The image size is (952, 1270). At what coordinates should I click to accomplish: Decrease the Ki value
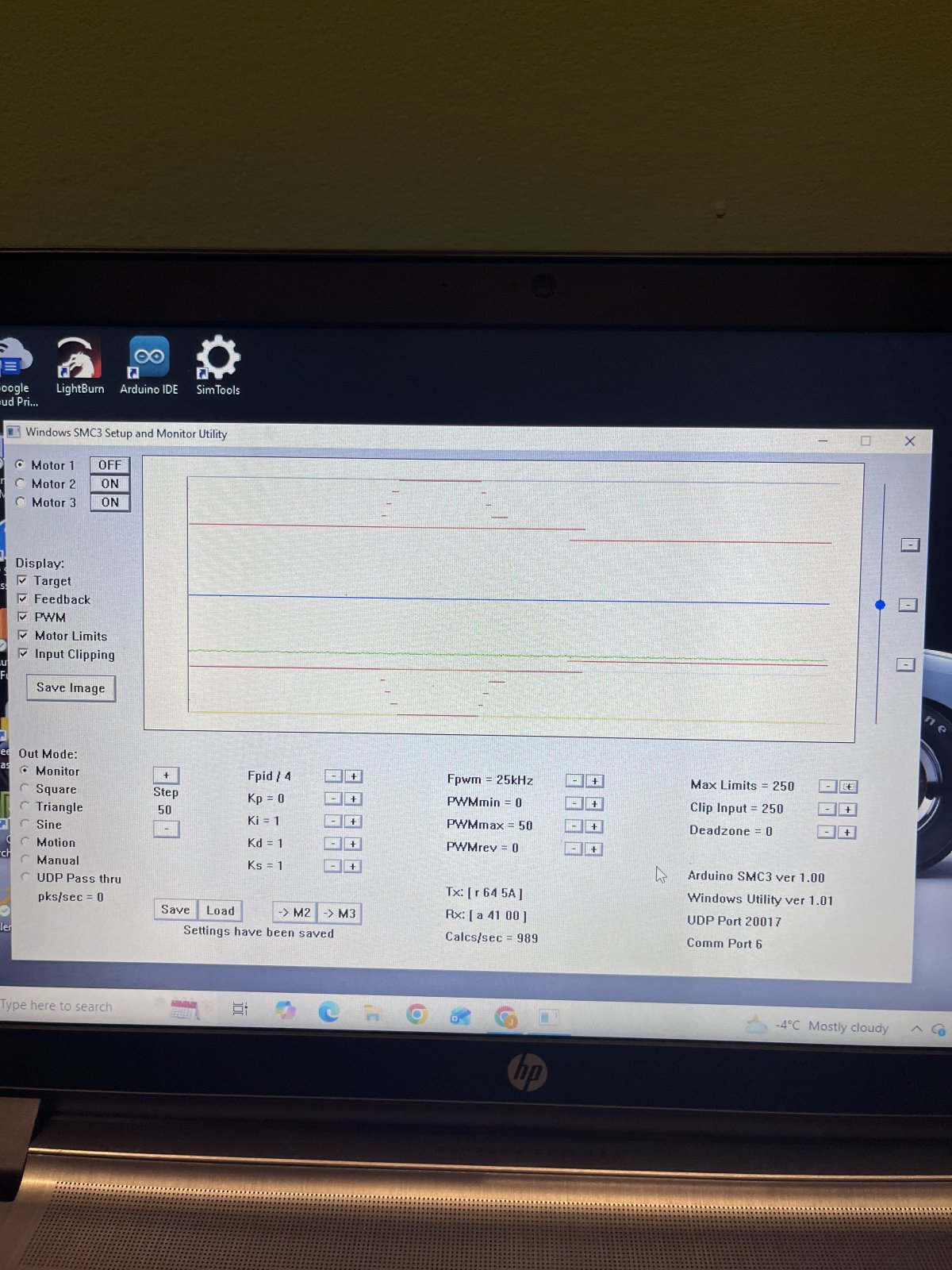coord(333,821)
